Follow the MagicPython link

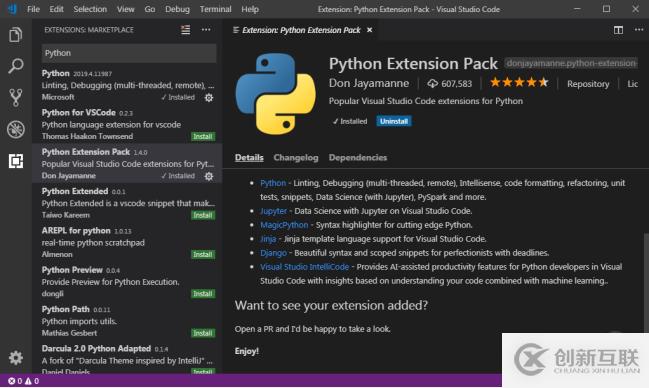[284, 225]
